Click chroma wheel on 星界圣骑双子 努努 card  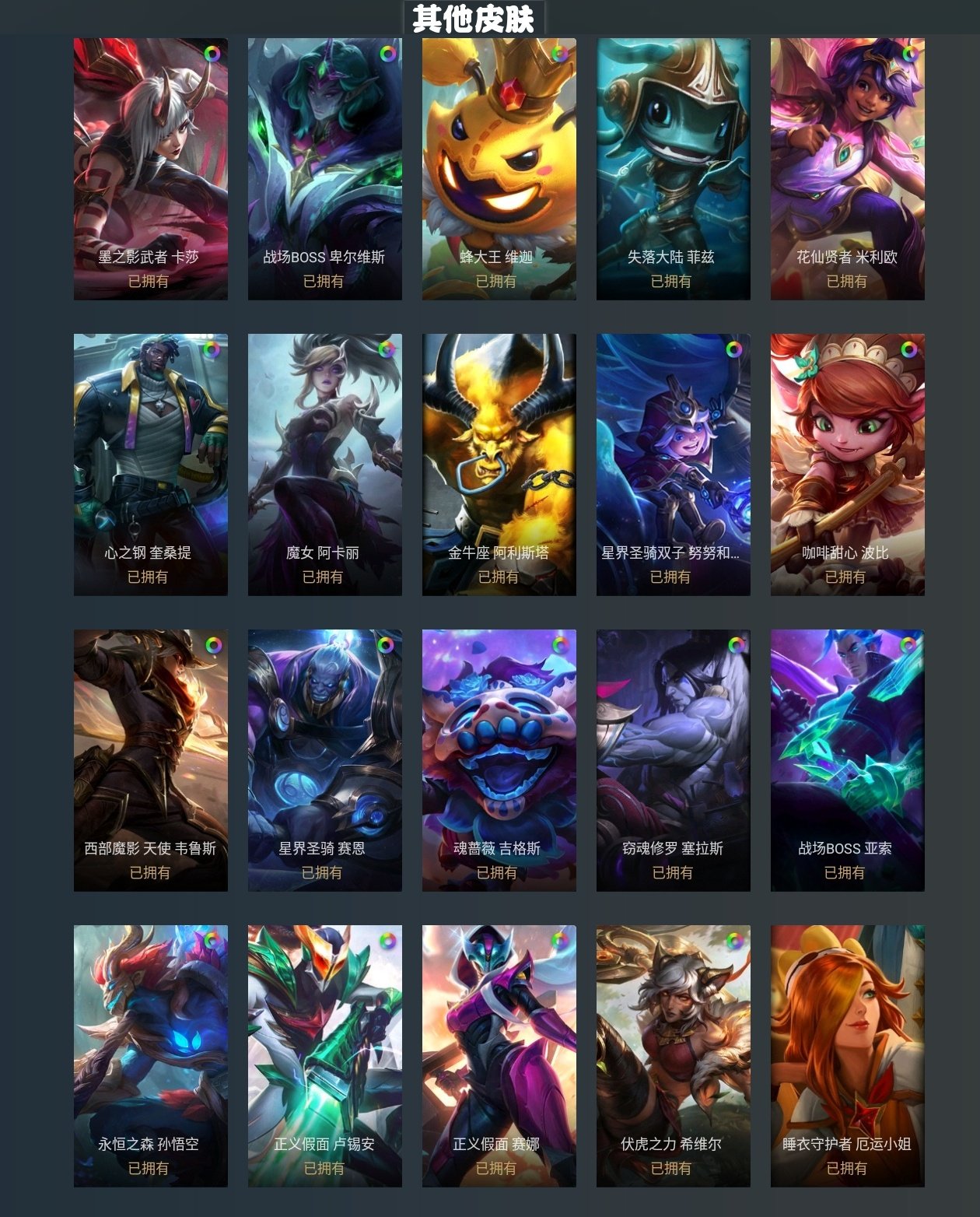(x=734, y=349)
